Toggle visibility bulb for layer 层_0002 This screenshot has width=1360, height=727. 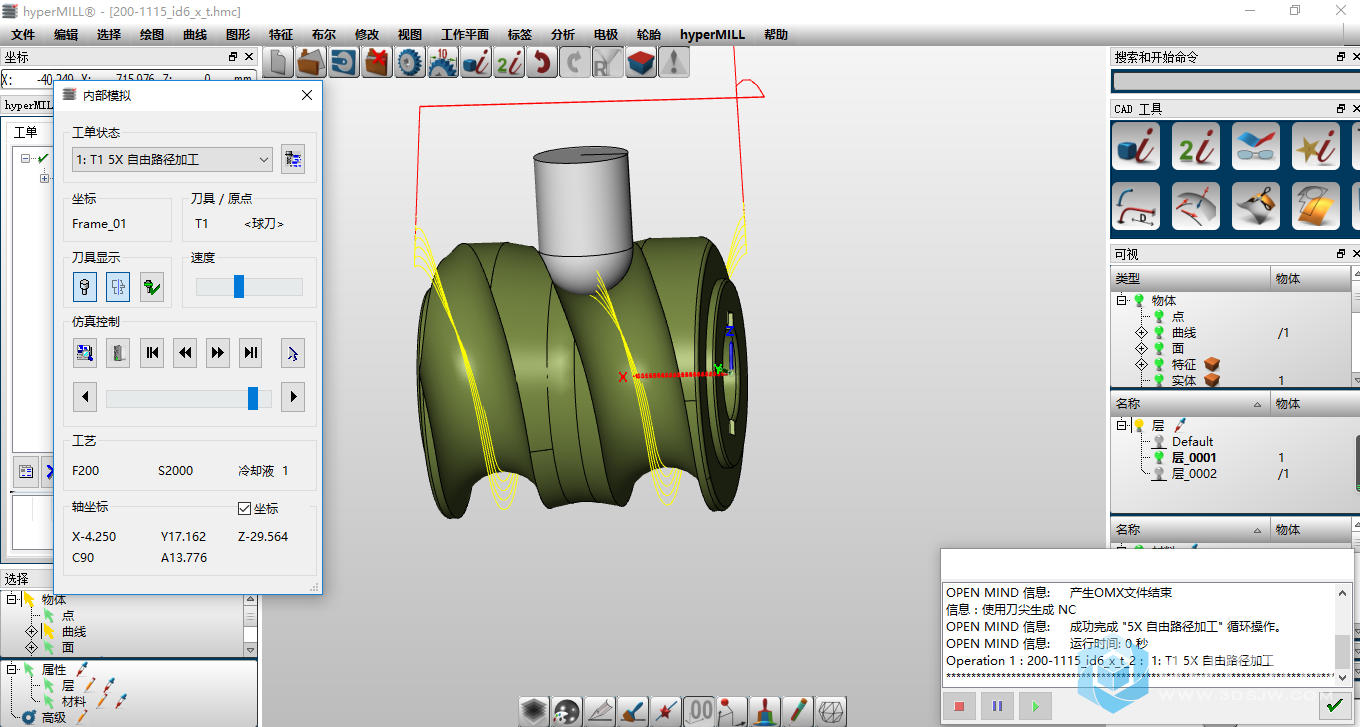[1159, 473]
